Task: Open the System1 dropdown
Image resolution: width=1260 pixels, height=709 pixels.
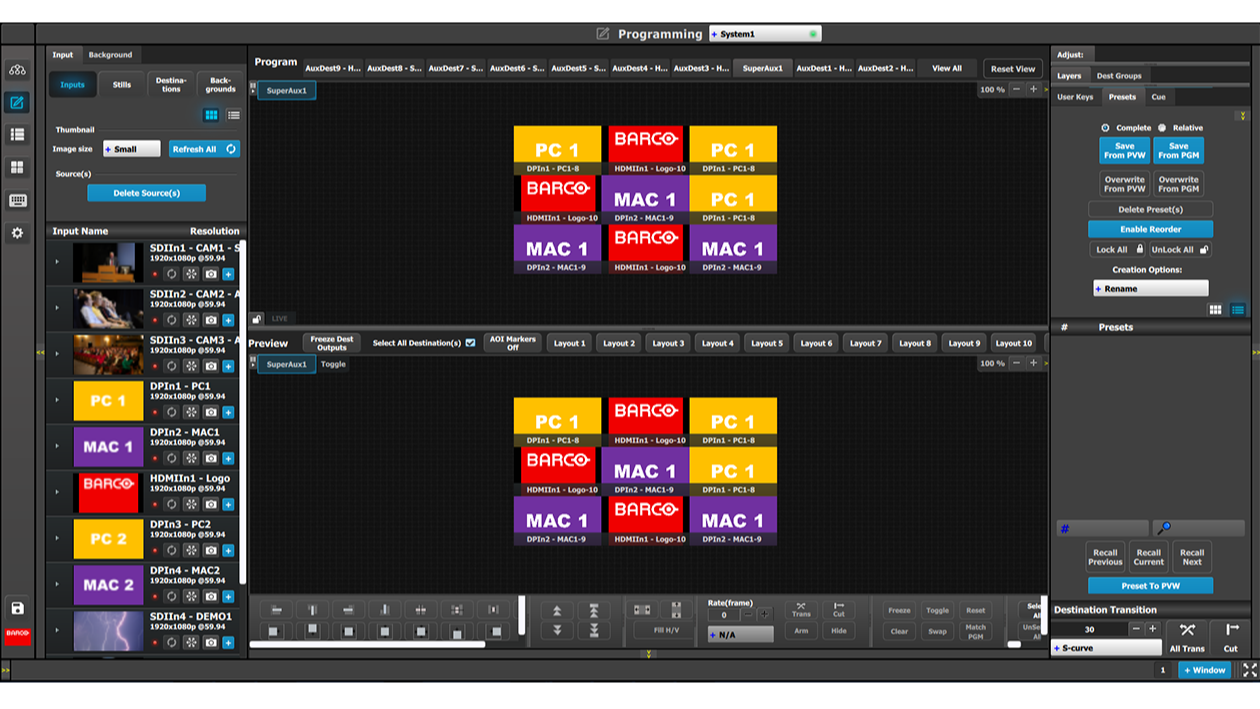Action: pos(765,34)
